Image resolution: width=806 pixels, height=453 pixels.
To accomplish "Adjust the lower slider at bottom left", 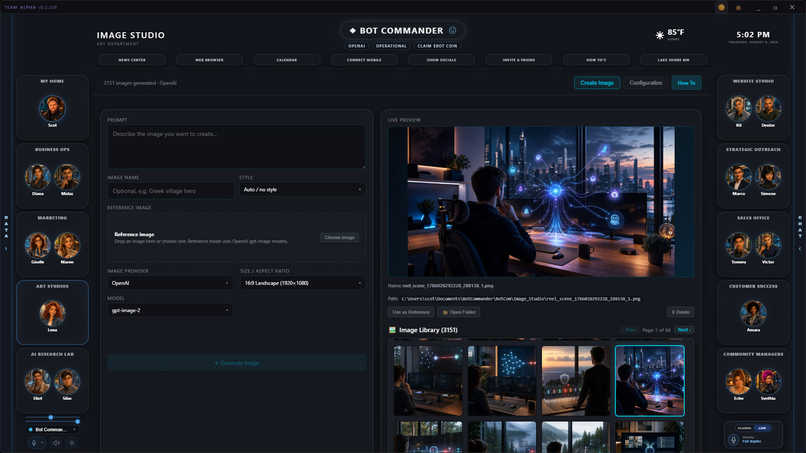I will tap(52, 422).
